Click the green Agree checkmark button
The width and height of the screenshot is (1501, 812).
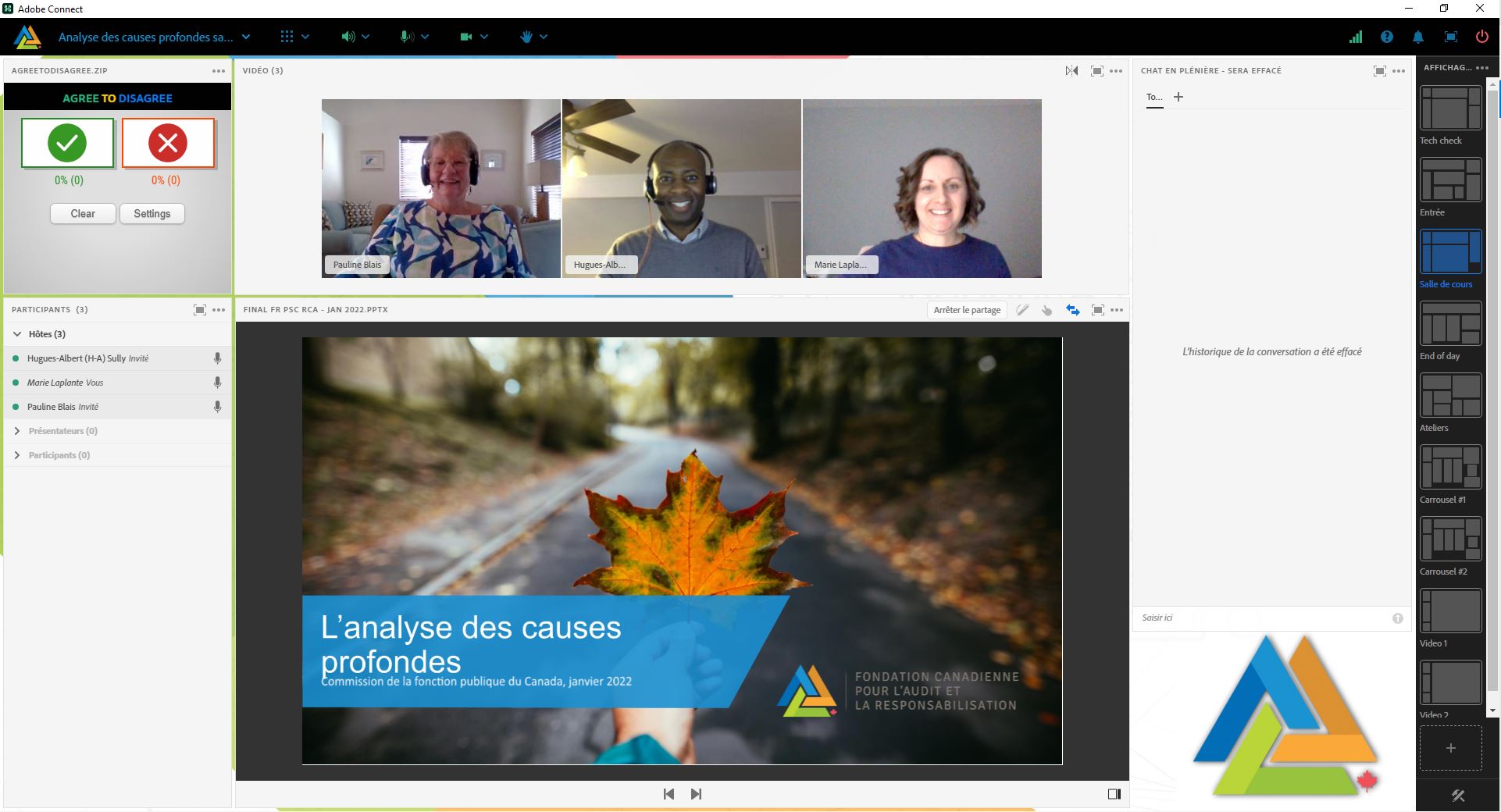[67, 143]
